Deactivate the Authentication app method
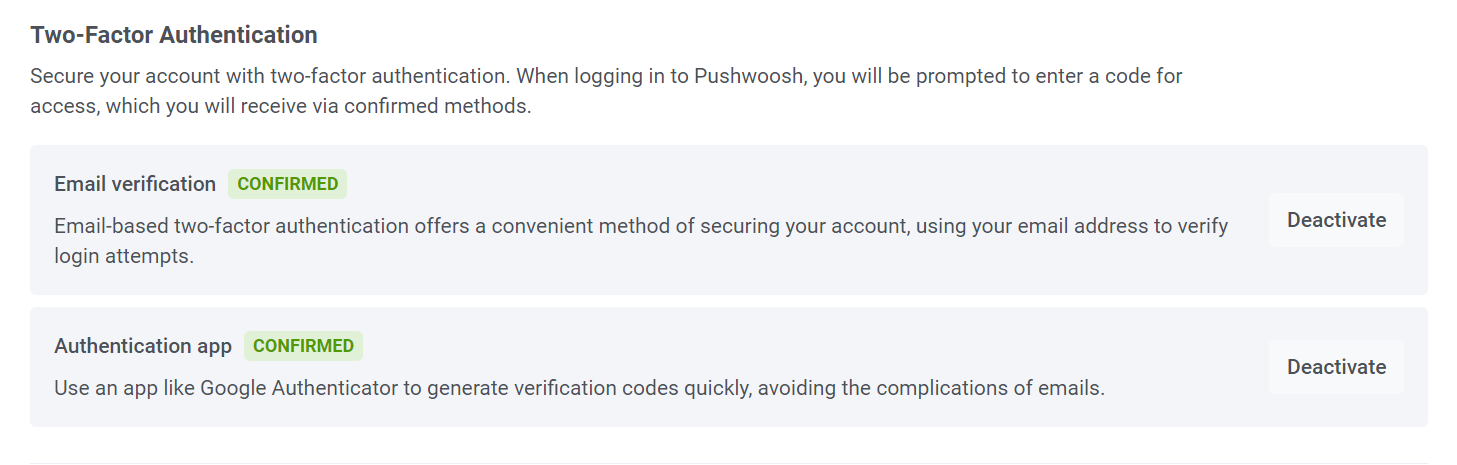Image resolution: width=1457 pixels, height=465 pixels. tap(1336, 367)
